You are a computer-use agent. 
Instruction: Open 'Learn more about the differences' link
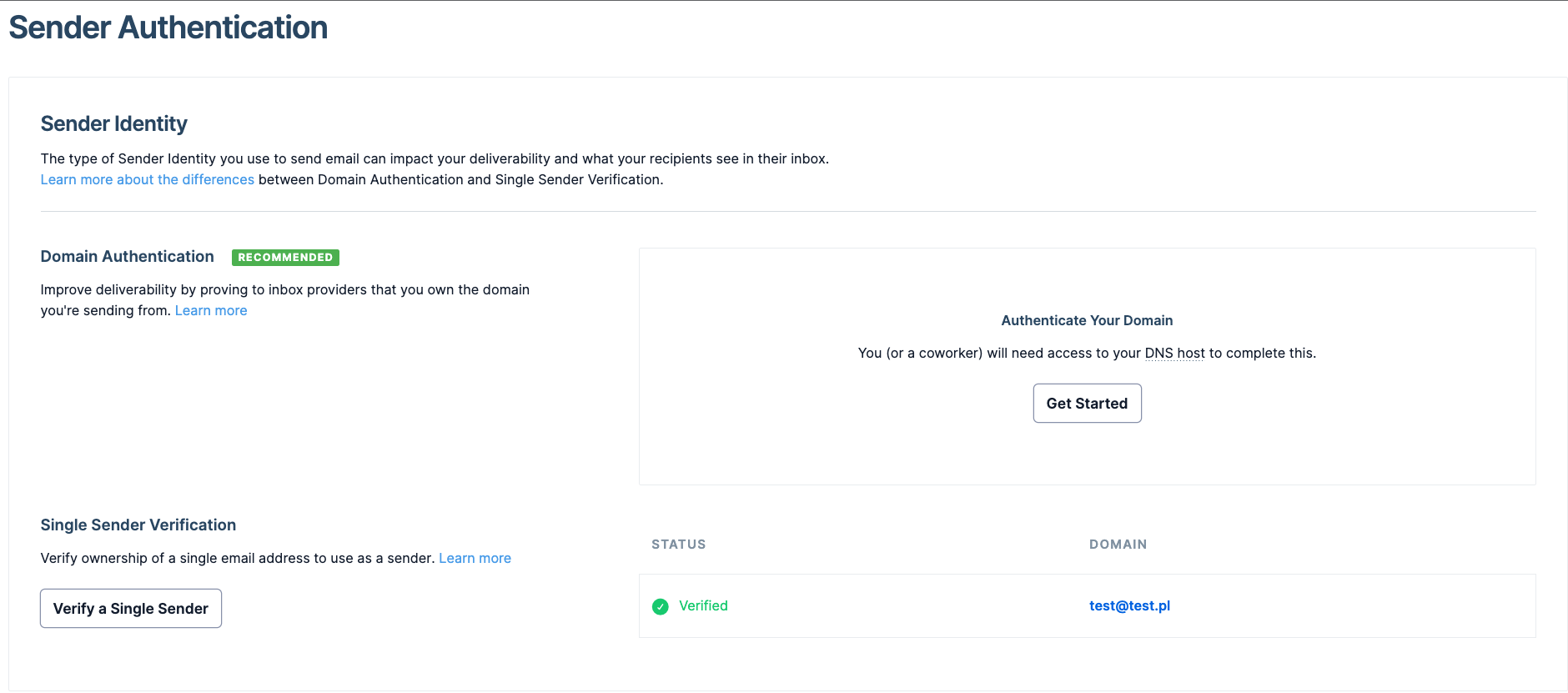(147, 179)
